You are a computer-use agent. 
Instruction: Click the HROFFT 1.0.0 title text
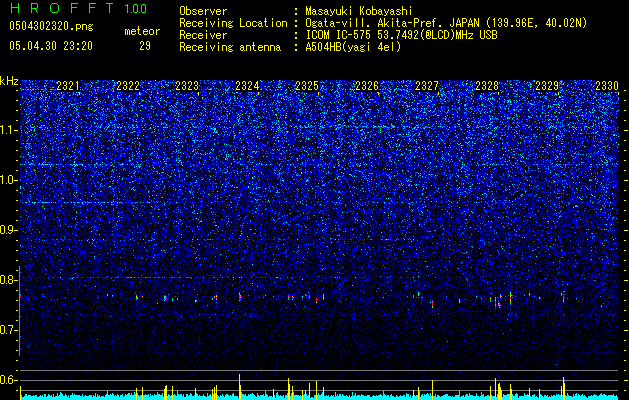tap(78, 8)
